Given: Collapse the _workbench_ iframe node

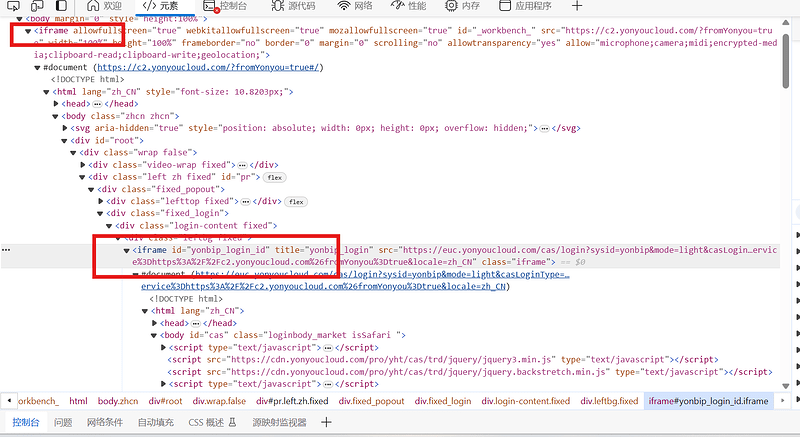Looking at the screenshot, I should (x=28, y=31).
